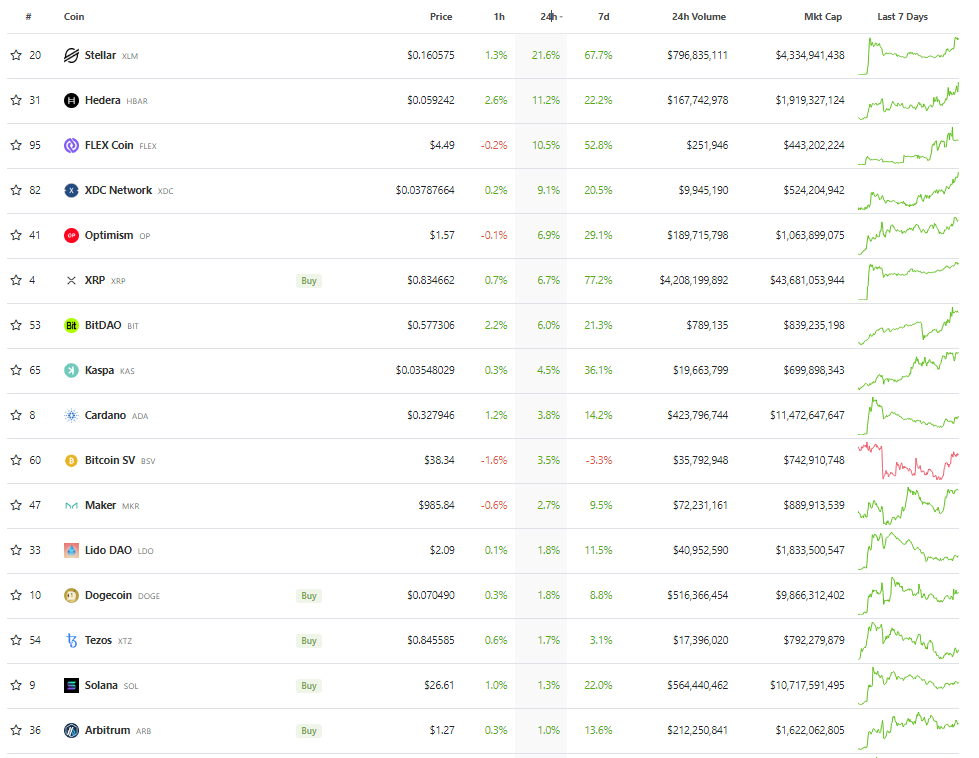Click FLEX Coin volume $251,946
Screen dimensions: 979x758
pyautogui.click(x=707, y=145)
